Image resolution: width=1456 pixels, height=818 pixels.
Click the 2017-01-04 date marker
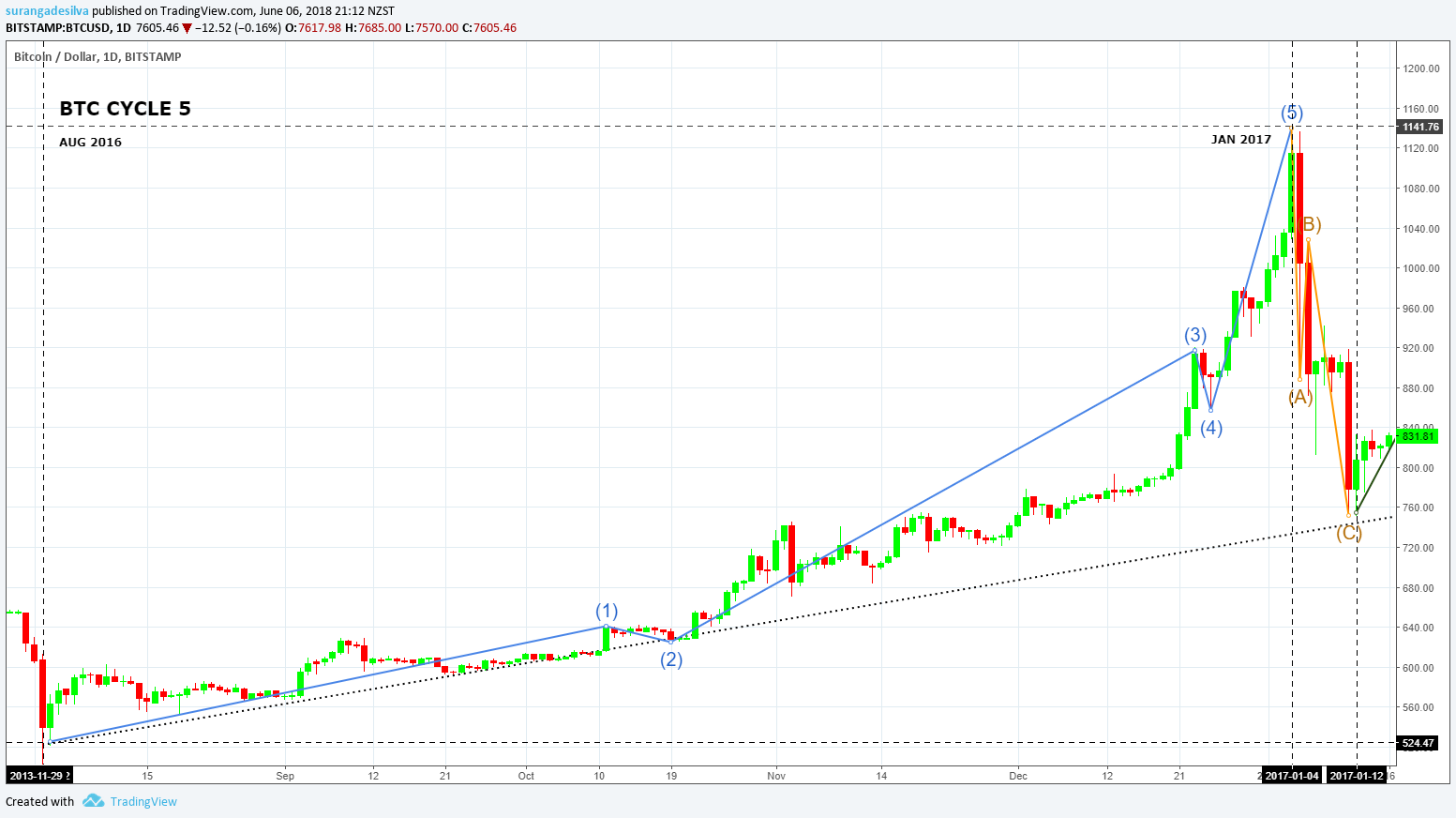(x=1292, y=776)
